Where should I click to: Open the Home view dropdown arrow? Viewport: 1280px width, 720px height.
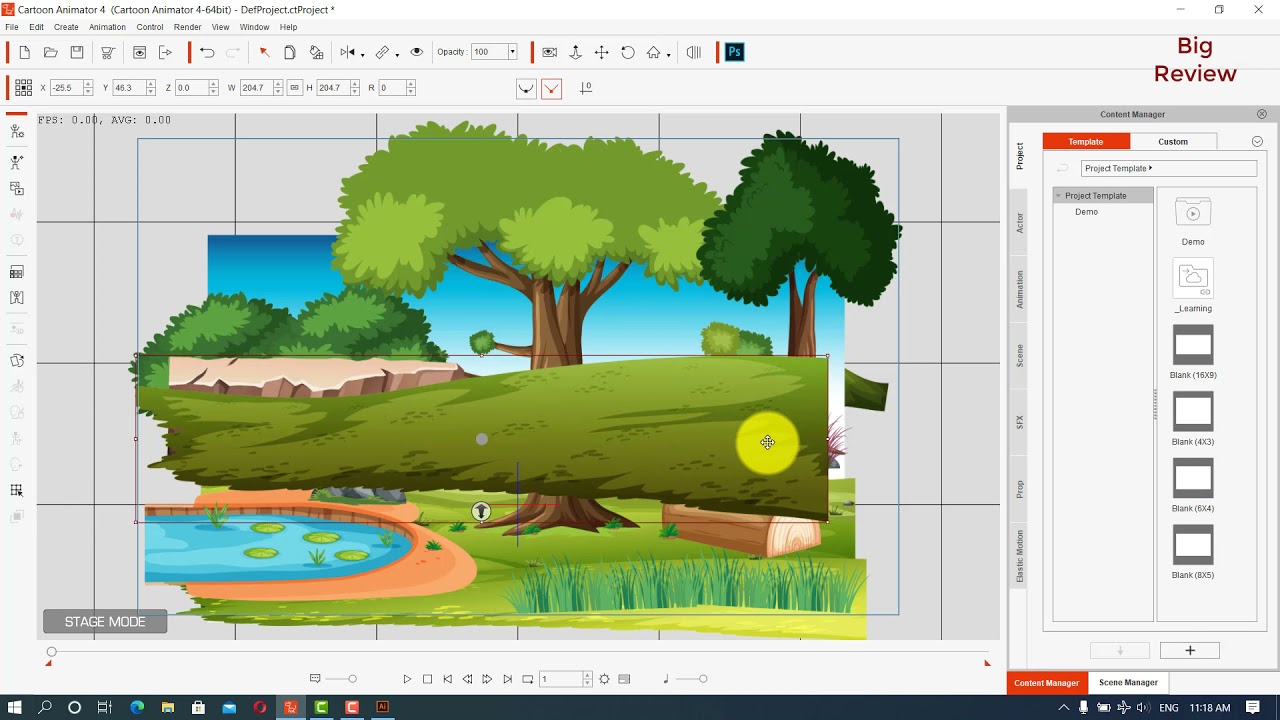pos(668,54)
